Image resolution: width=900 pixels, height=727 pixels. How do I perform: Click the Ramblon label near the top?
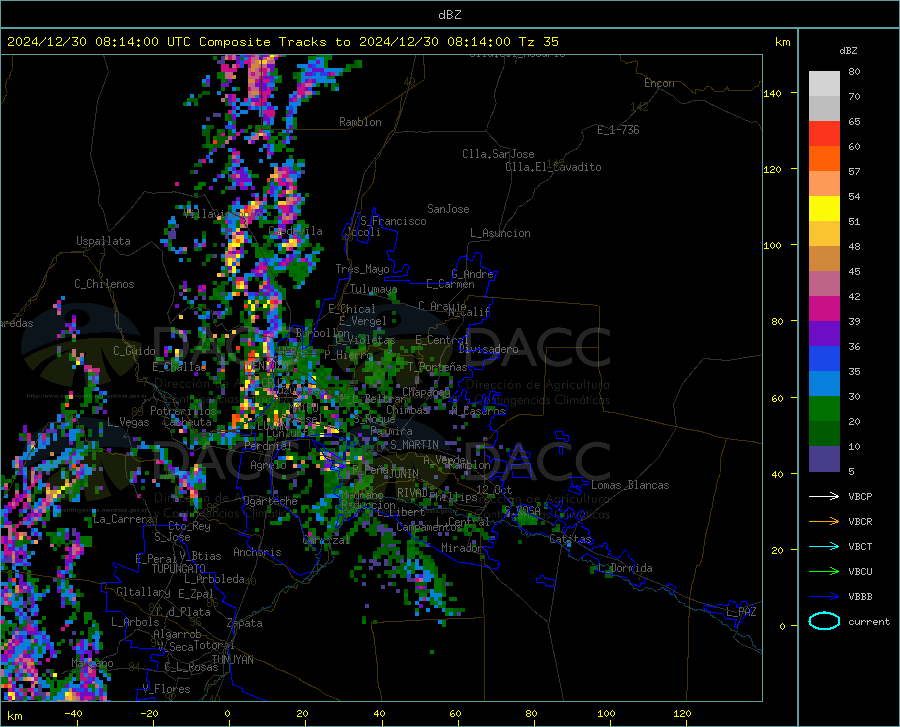pos(360,122)
